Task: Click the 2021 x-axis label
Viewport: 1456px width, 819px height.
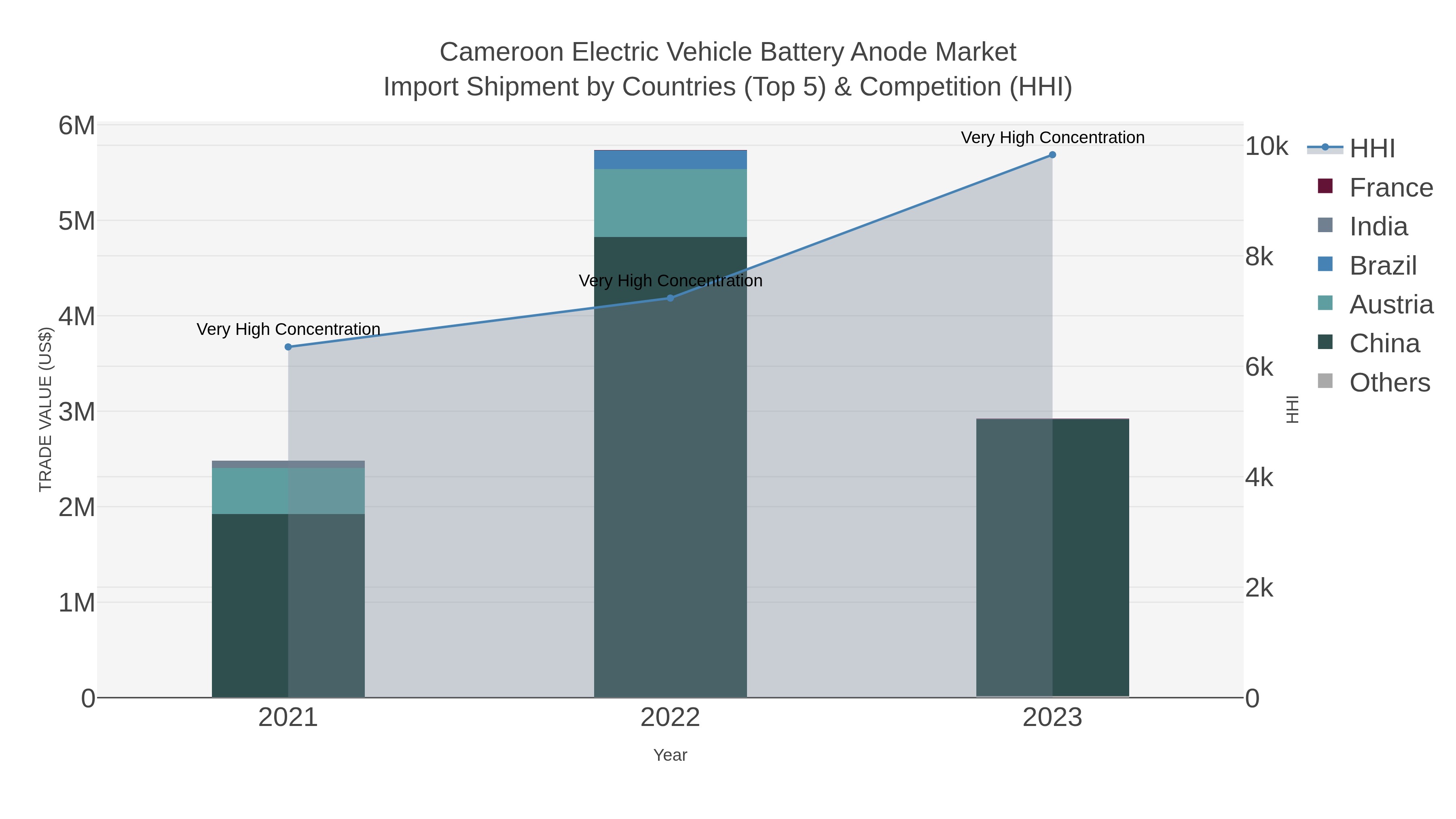Action: (x=288, y=718)
